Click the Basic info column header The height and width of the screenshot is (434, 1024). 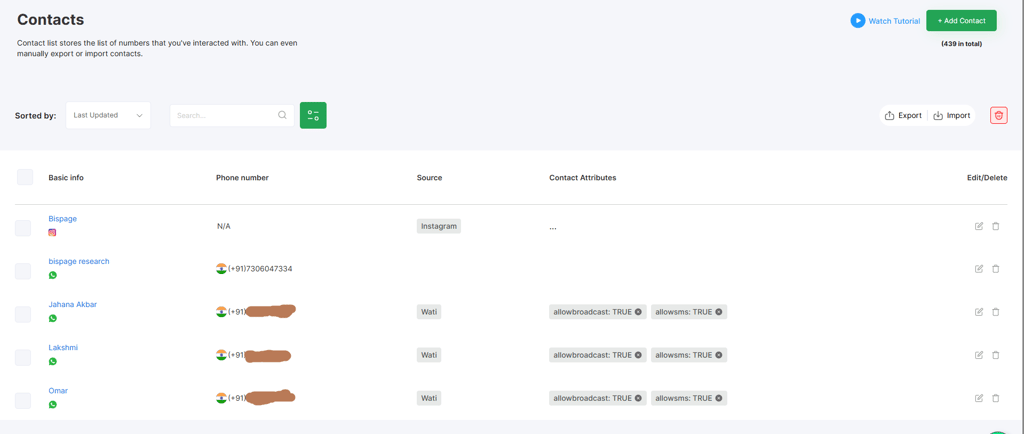coord(66,178)
